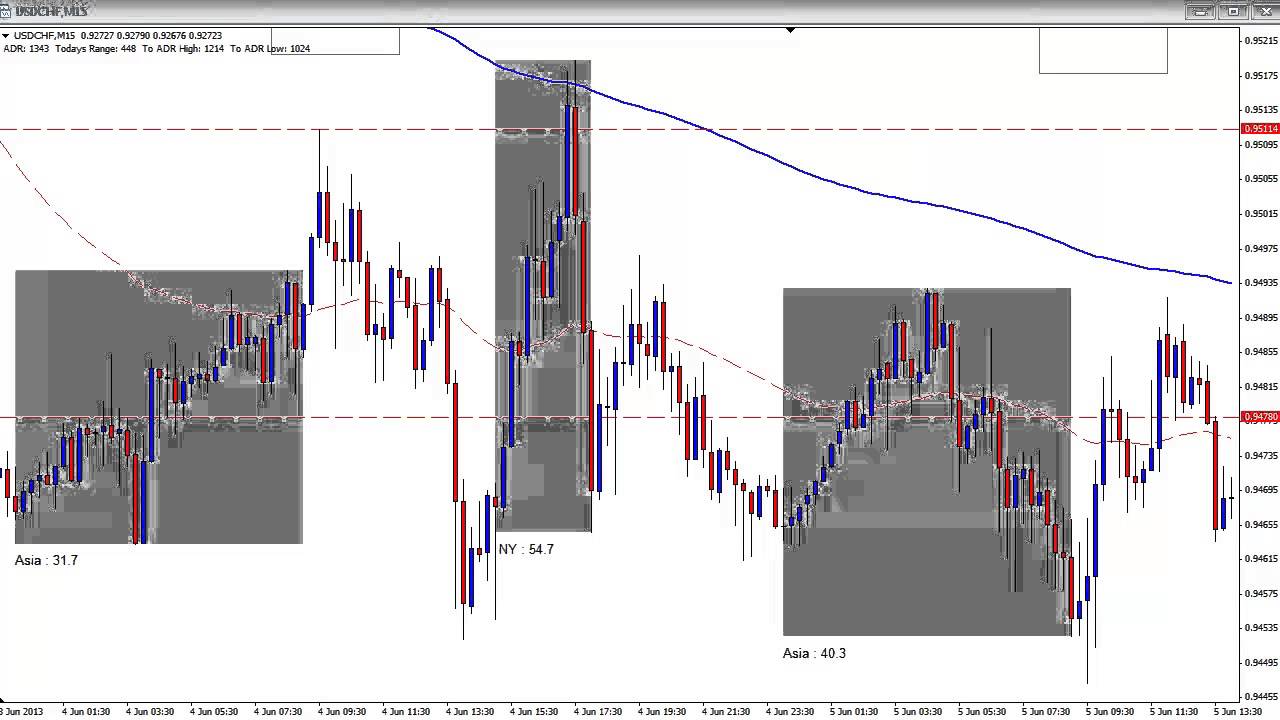Click the USDCHF,M15 title bar text

(50, 11)
